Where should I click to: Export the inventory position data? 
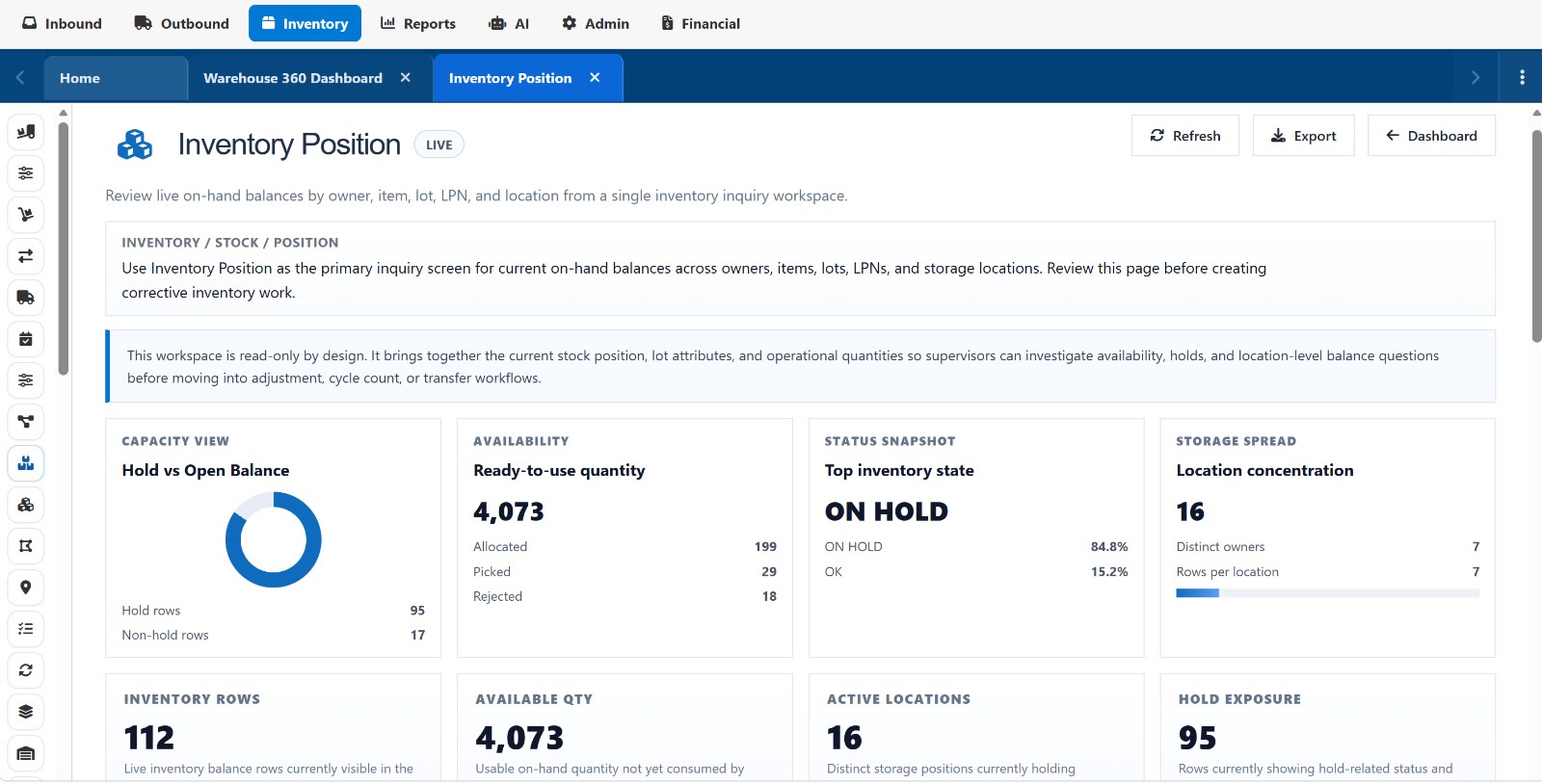pyautogui.click(x=1304, y=136)
